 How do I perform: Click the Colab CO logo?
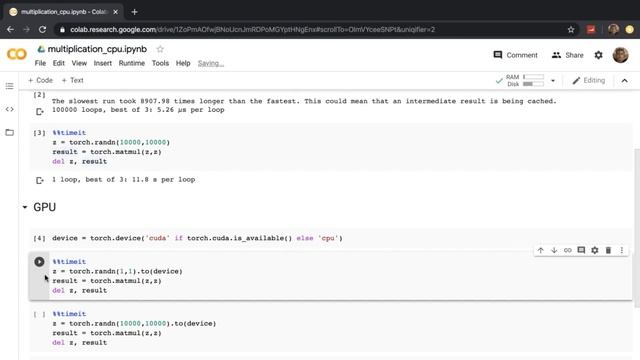tap(17, 54)
